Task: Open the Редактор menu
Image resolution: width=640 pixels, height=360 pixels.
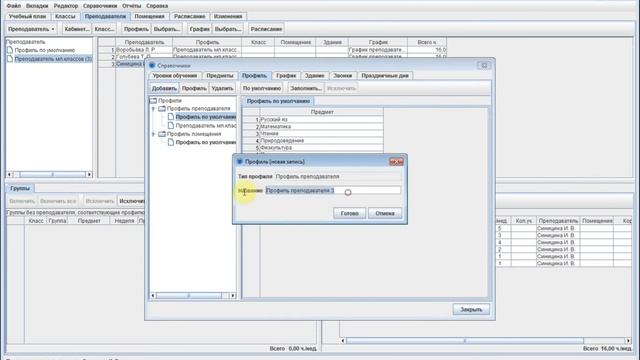Action: coord(66,6)
